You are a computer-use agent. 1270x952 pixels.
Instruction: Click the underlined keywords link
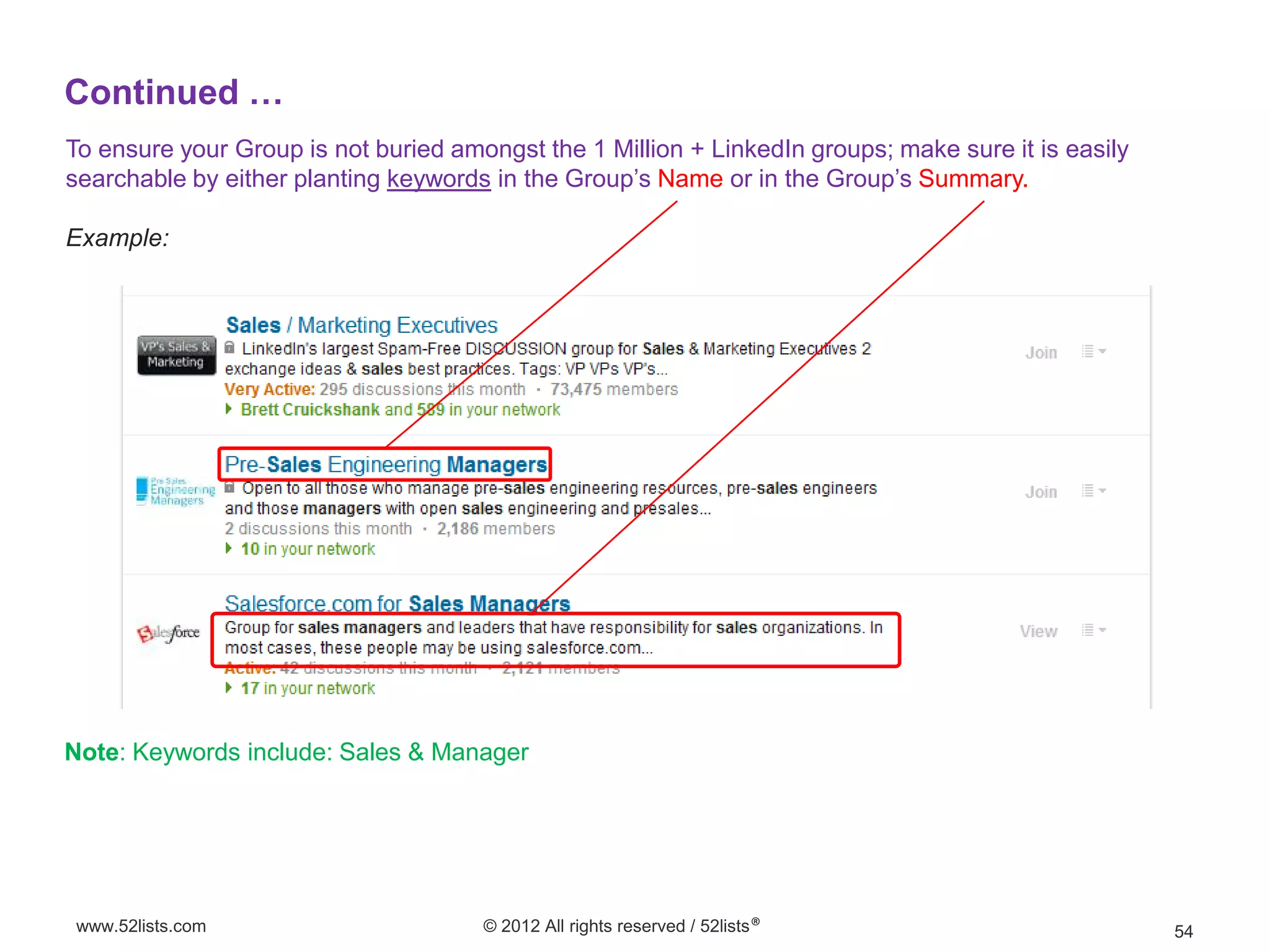tap(438, 179)
